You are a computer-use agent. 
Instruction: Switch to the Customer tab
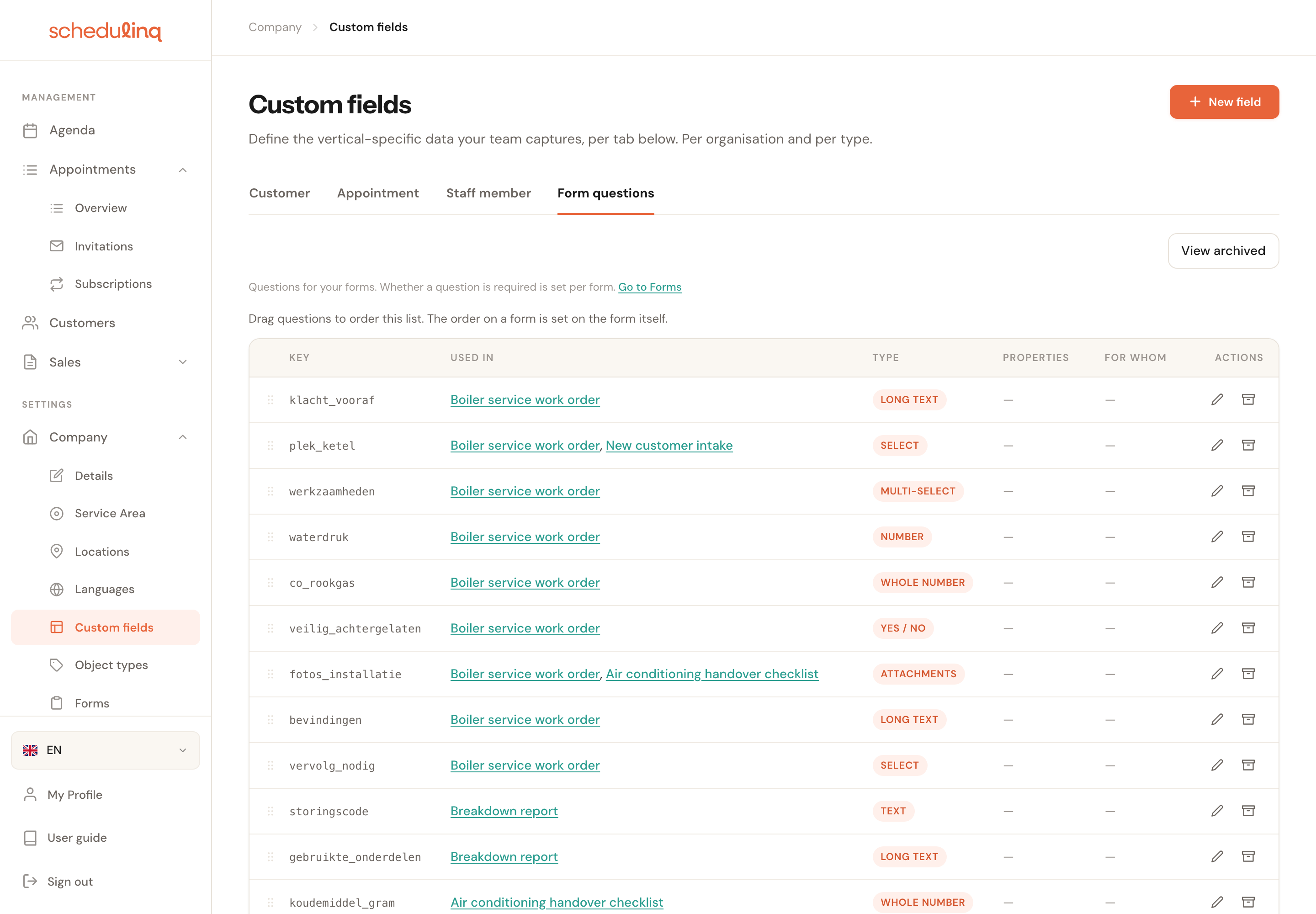[280, 194]
